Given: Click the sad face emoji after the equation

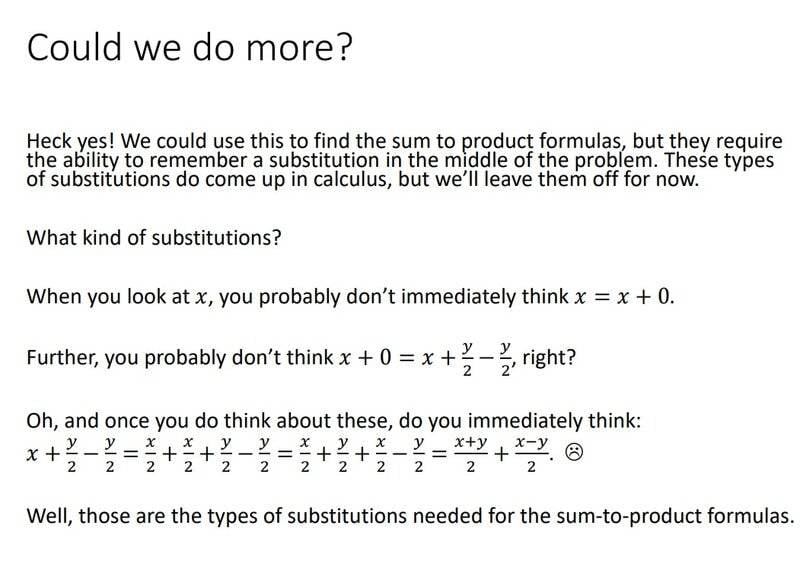Looking at the screenshot, I should click(574, 454).
